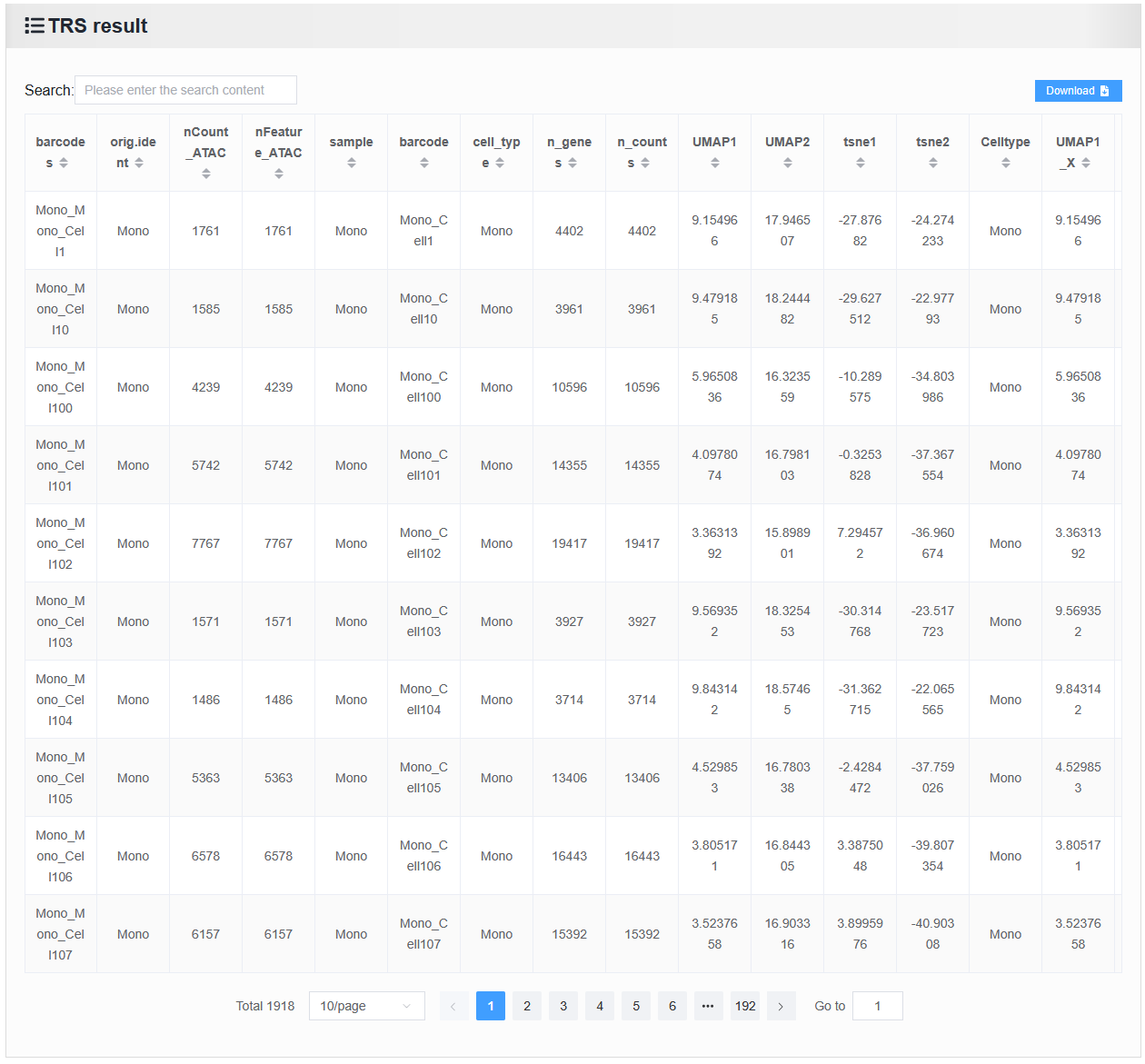
Task: Click the Go to page number field
Action: click(878, 1006)
